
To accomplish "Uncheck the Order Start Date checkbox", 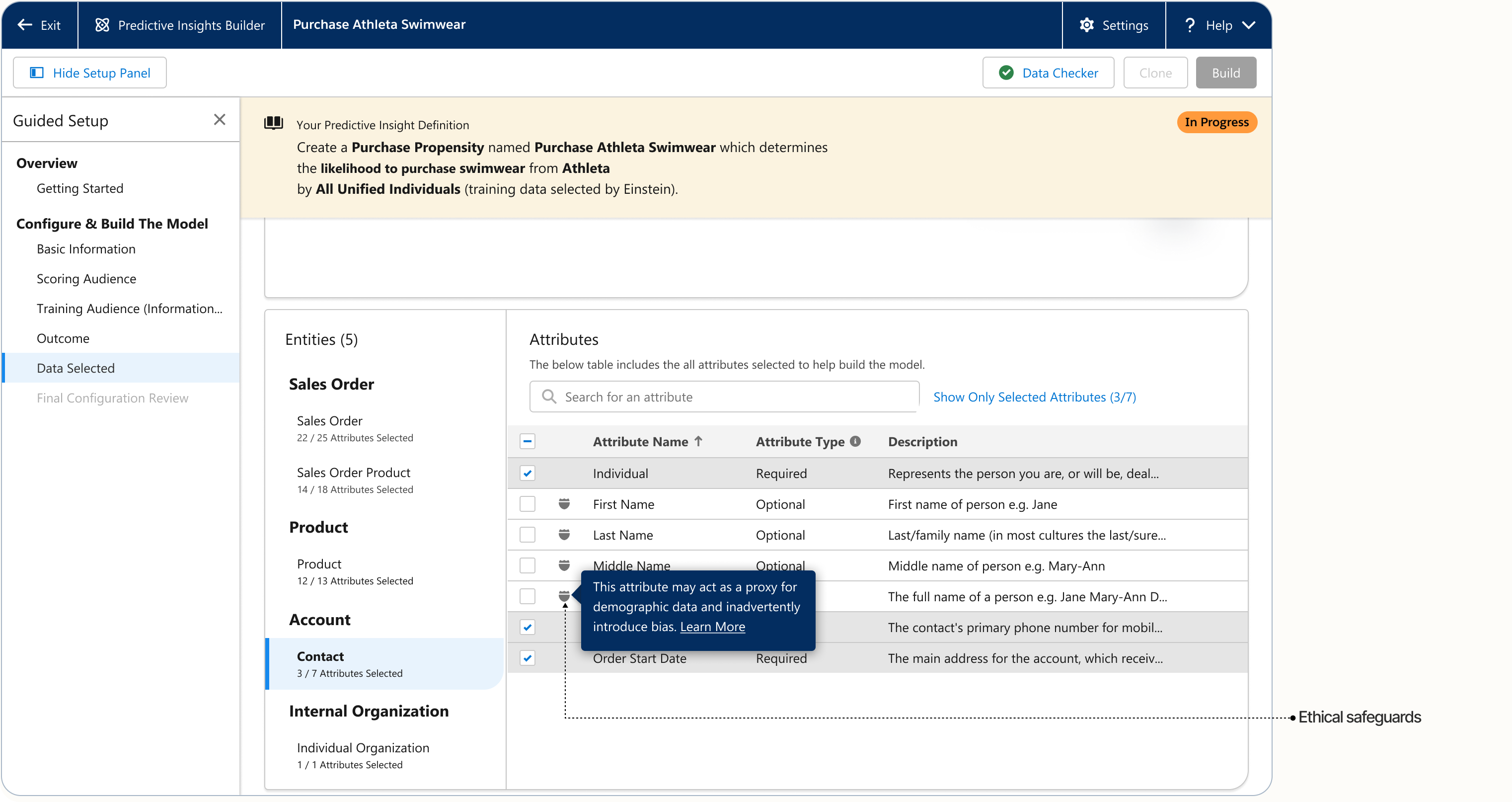I will 527,658.
